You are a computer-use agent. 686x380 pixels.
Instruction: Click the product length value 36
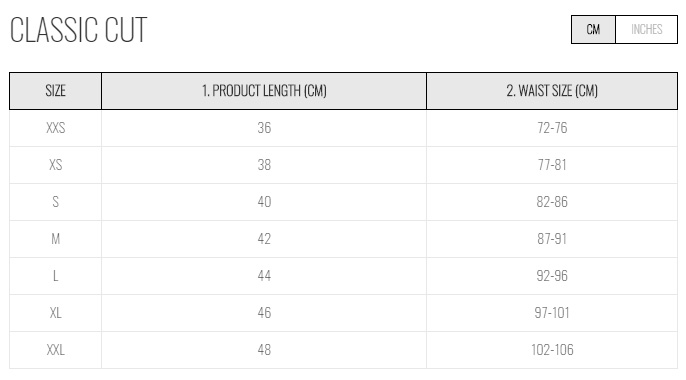tap(264, 128)
